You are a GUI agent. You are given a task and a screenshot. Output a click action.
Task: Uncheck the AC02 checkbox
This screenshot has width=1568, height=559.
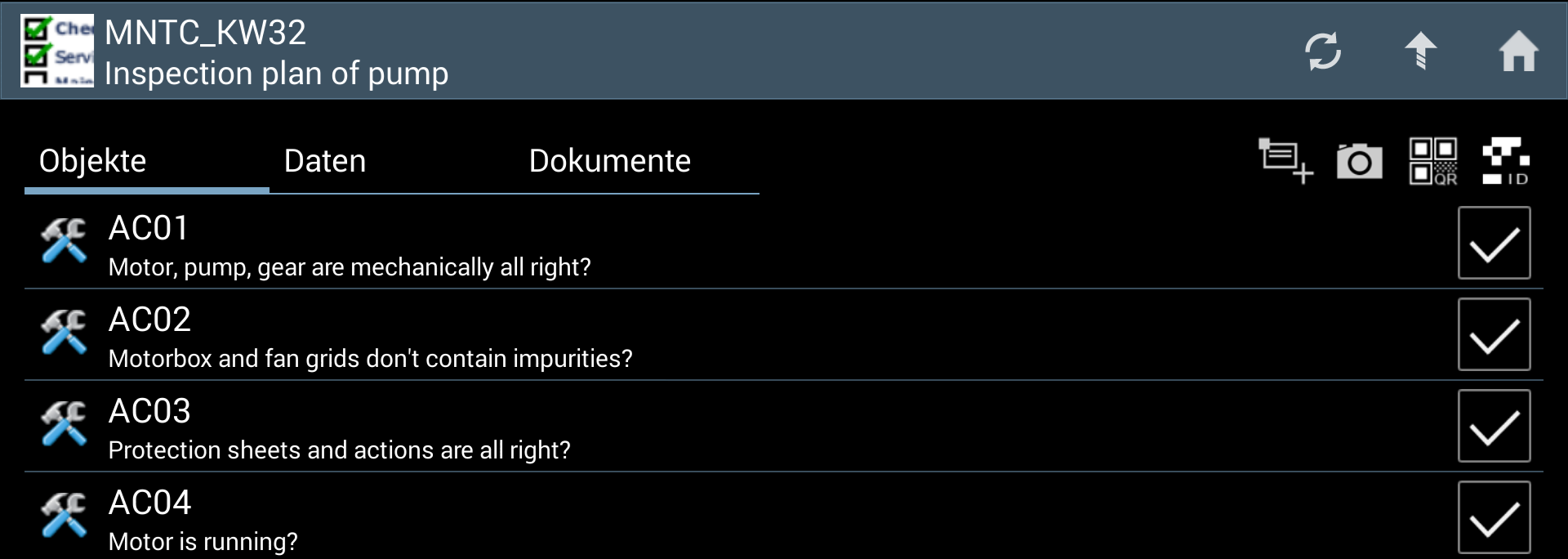pos(1494,334)
